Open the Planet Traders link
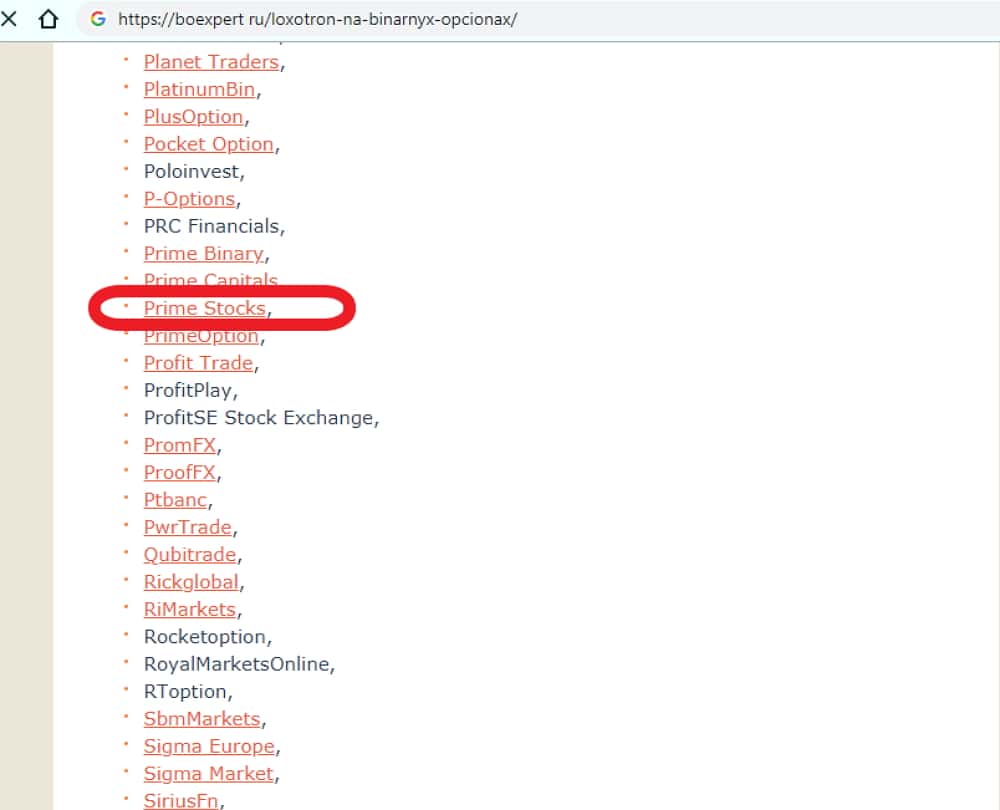Image resolution: width=1000 pixels, height=810 pixels. [x=211, y=62]
